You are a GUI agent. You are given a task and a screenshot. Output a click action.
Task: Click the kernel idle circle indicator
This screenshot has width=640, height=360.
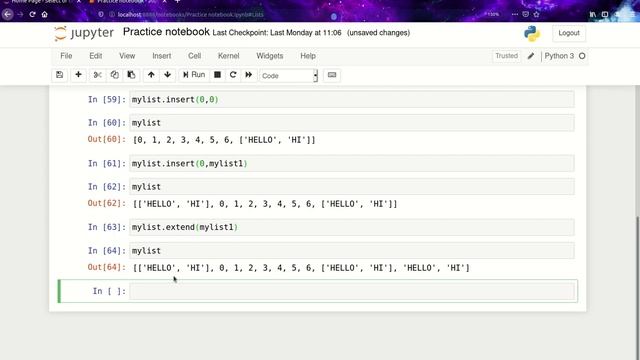pyautogui.click(x=582, y=56)
